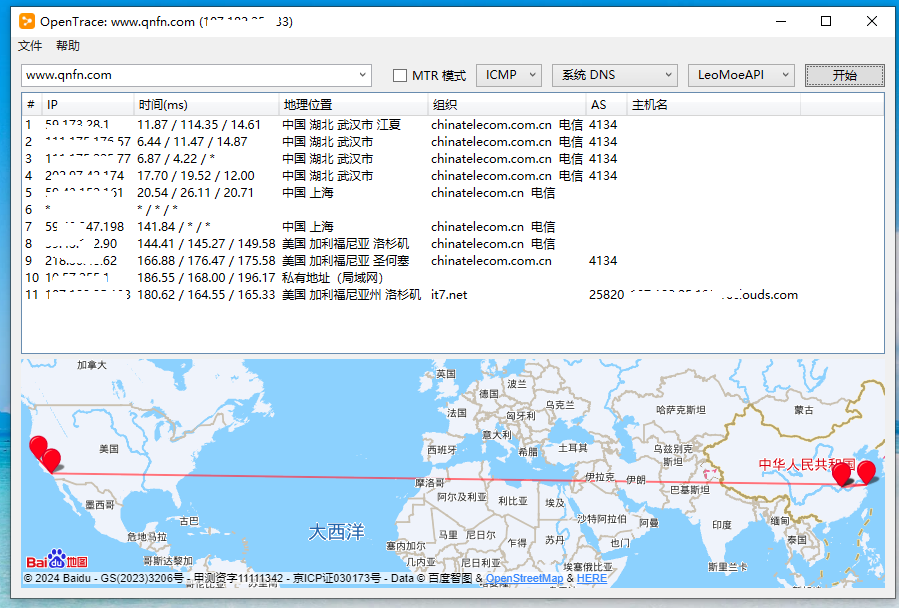Expand the target host address dropdown arrow
This screenshot has height=608, width=899.
pos(362,75)
